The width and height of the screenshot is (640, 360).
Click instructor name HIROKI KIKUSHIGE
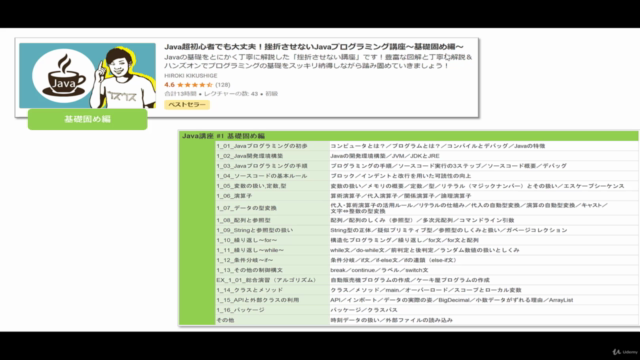click(x=191, y=76)
